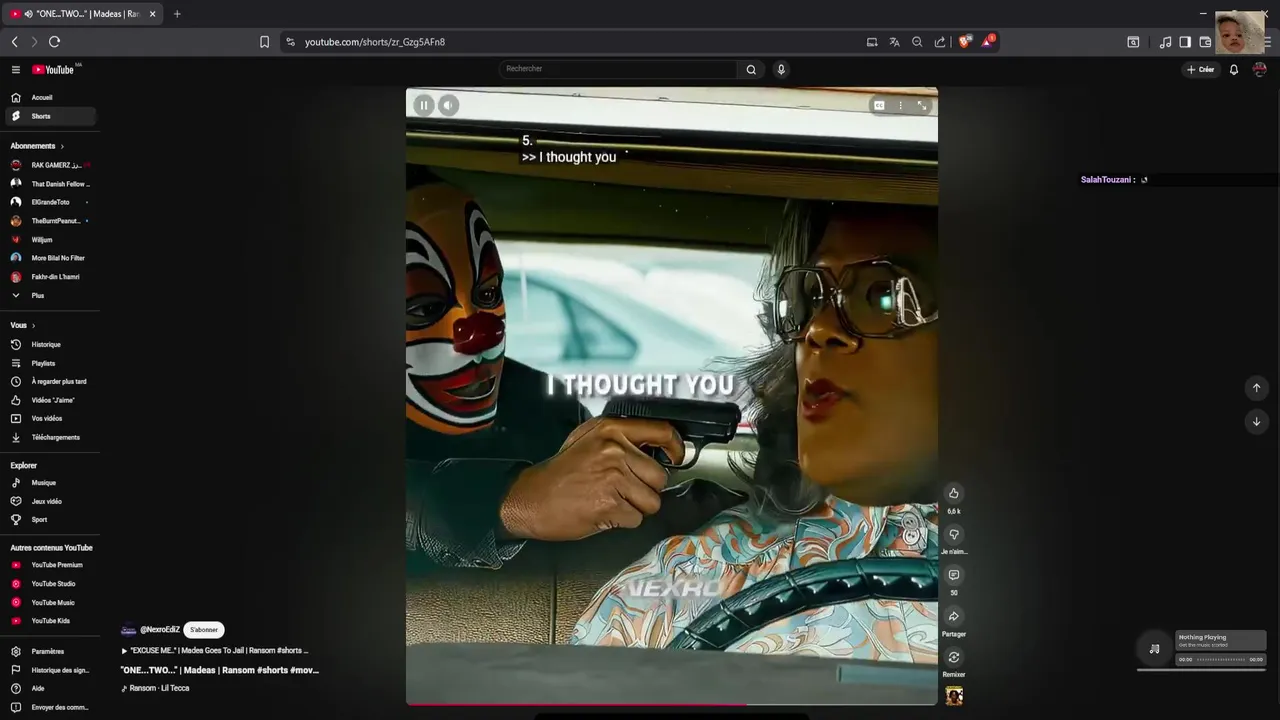Open Paramètres settings
The image size is (1280, 720).
50,651
